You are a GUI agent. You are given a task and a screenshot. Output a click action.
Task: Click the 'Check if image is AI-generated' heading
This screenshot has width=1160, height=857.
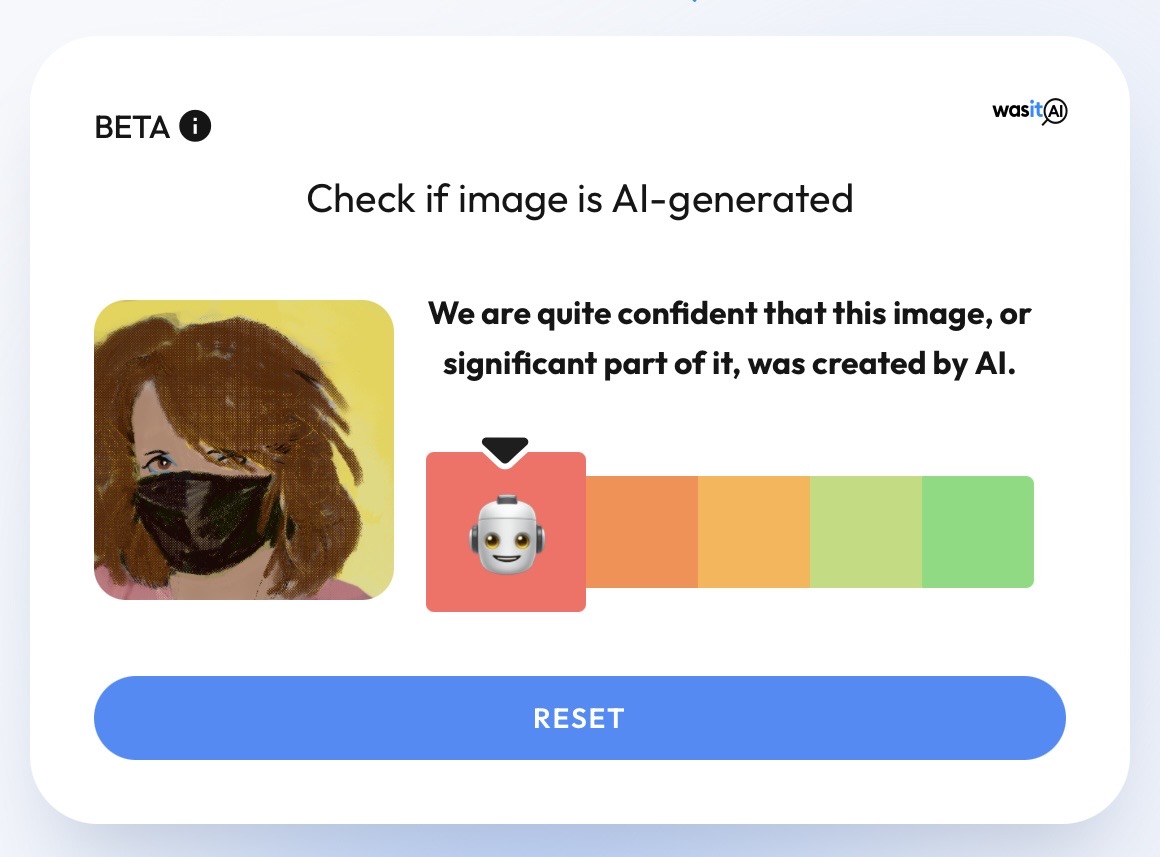tap(579, 199)
